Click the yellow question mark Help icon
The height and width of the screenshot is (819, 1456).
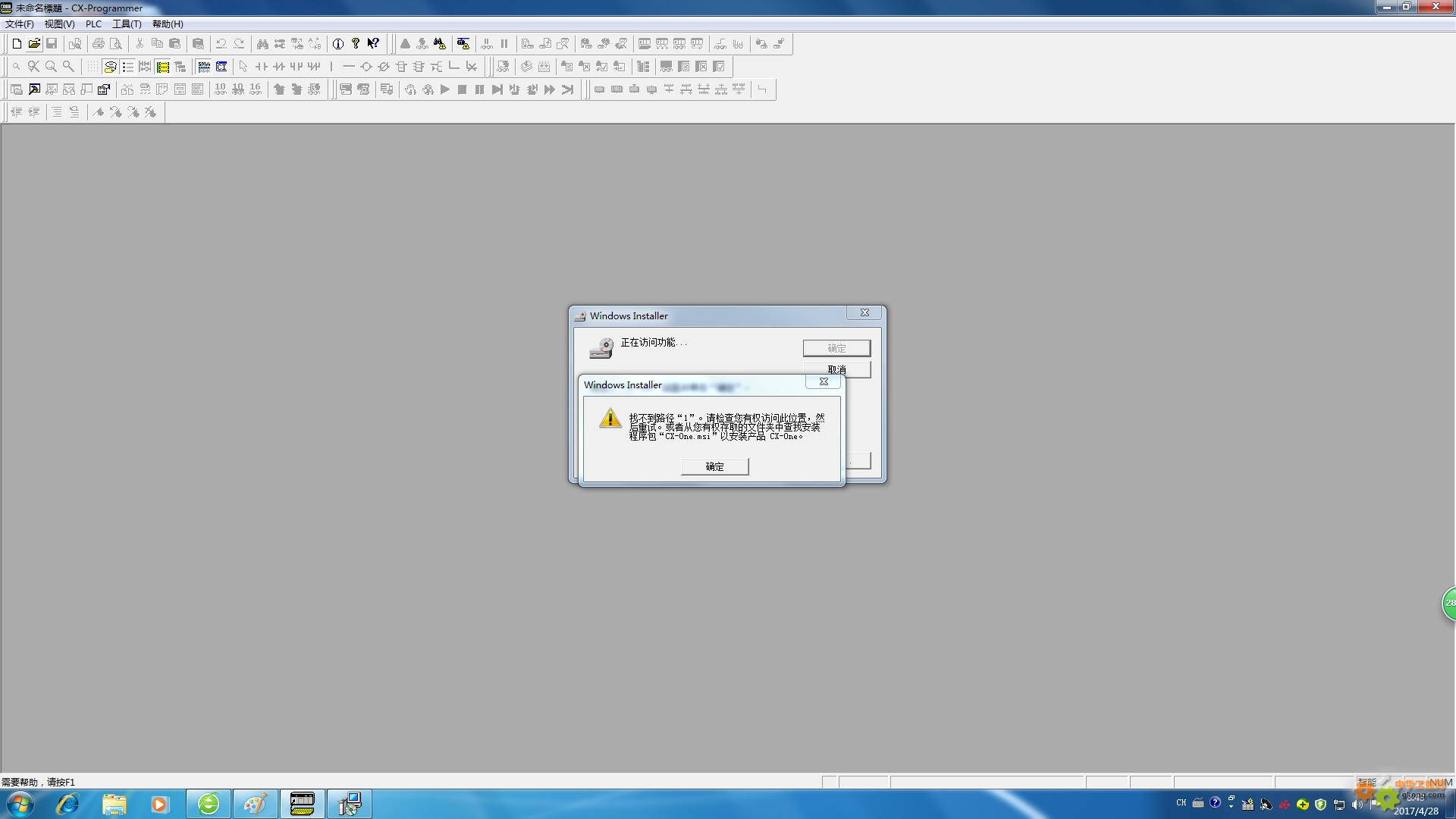click(x=356, y=44)
